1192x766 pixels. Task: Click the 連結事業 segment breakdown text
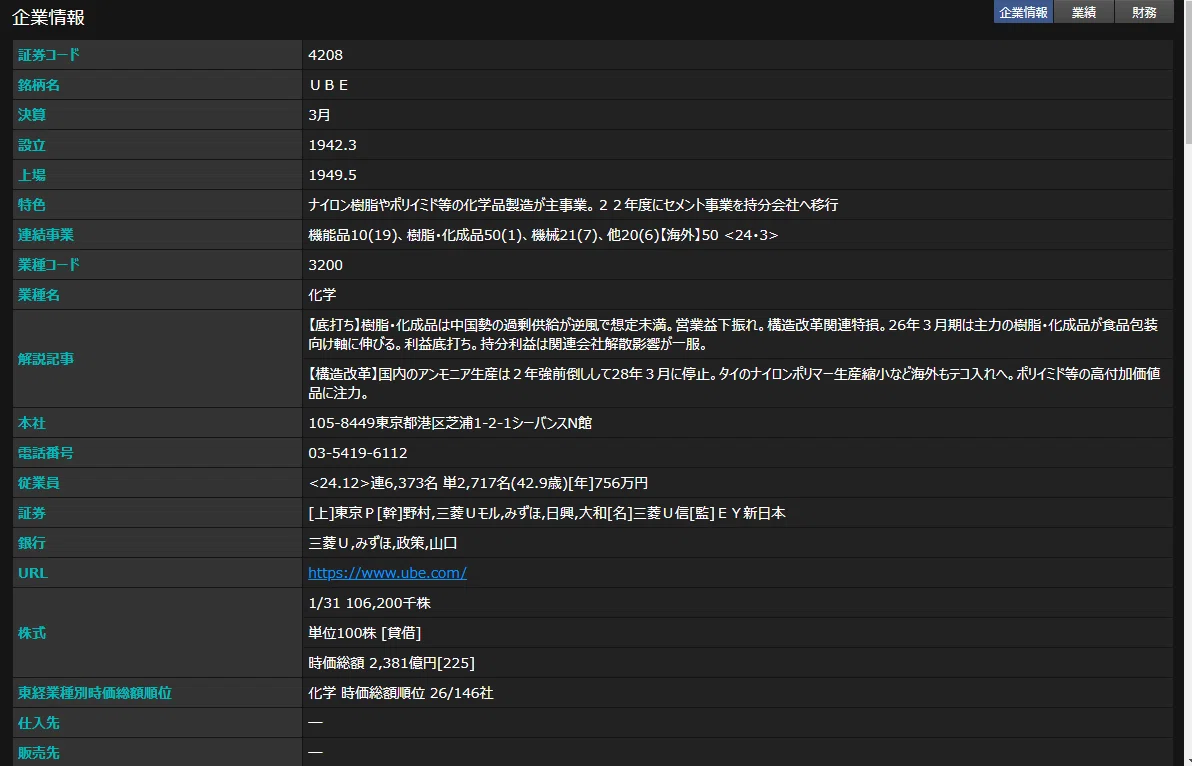[x=543, y=235]
